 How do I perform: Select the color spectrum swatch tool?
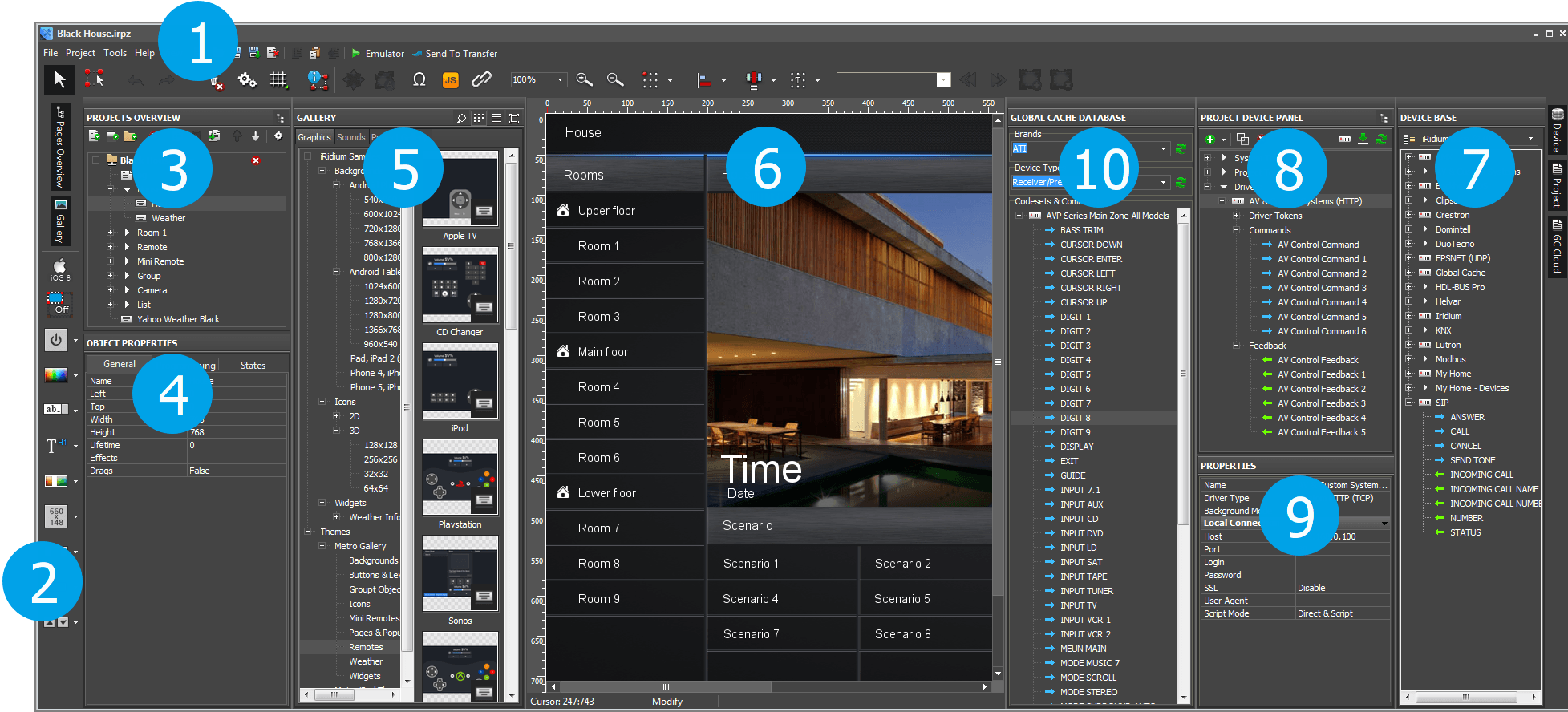coord(55,374)
